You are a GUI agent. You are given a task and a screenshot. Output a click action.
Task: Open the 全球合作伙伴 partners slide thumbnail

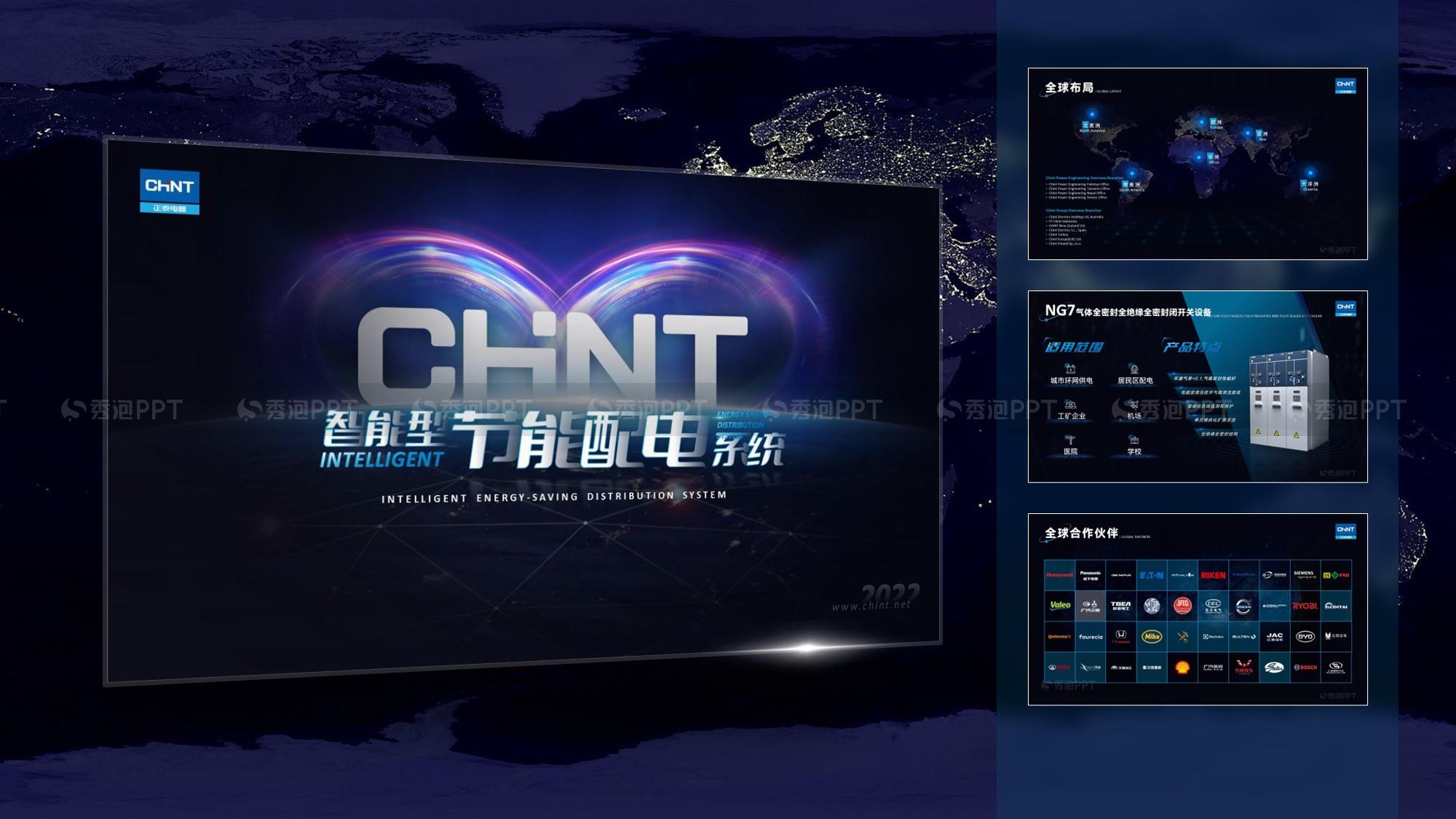pyautogui.click(x=1198, y=609)
